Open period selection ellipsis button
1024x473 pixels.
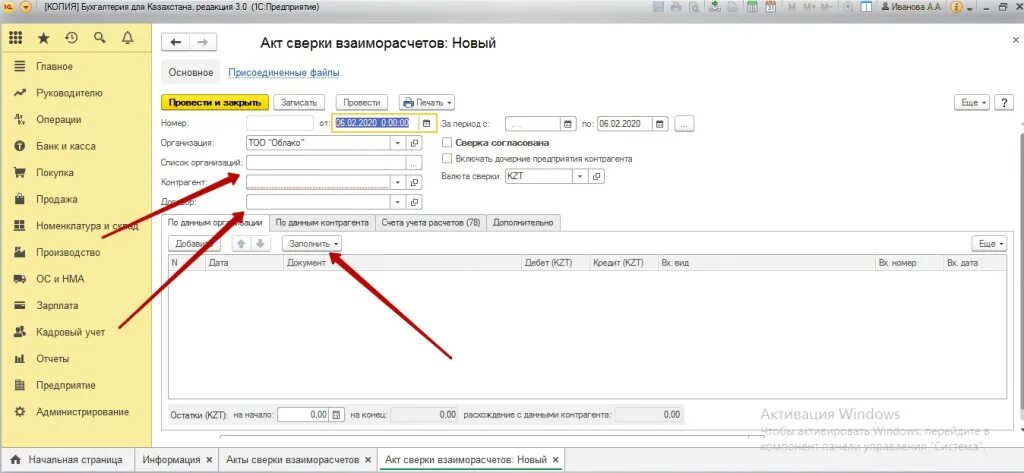click(684, 123)
